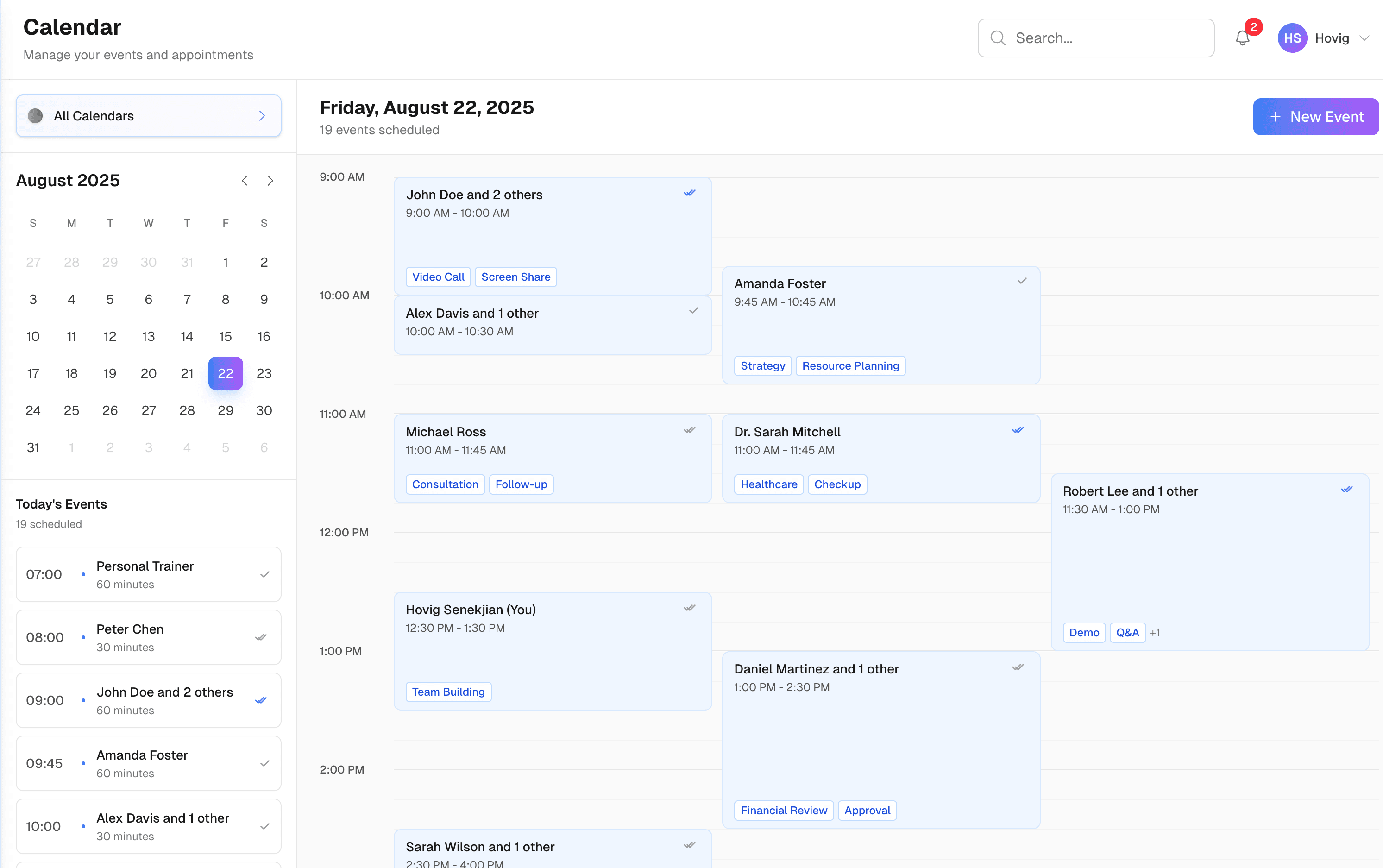The height and width of the screenshot is (868, 1383).
Task: Click the search magnifier icon
Action: 998,38
